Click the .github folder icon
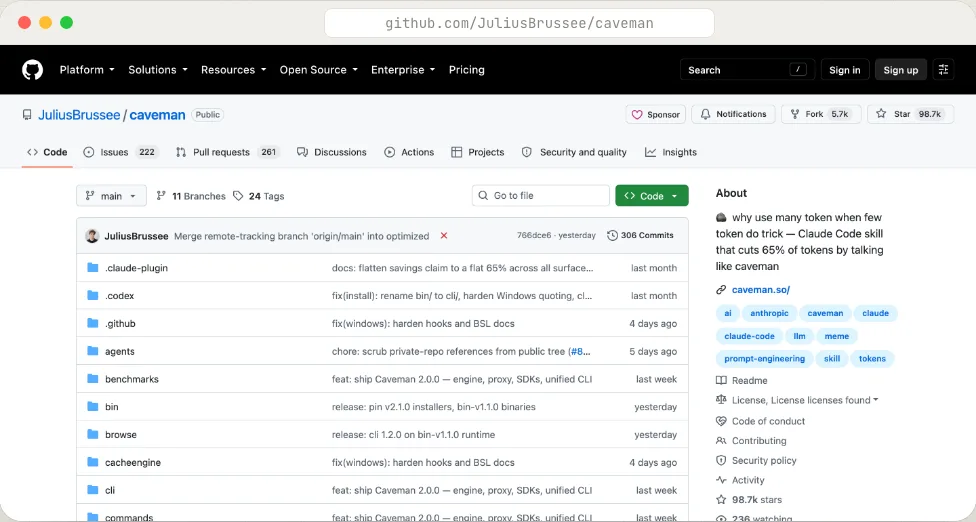 pyautogui.click(x=93, y=323)
